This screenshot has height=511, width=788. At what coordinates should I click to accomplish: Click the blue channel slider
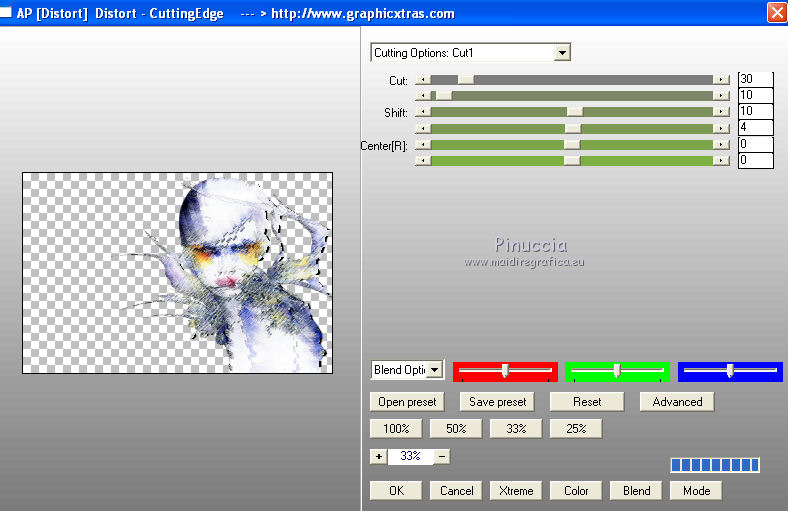pos(730,371)
